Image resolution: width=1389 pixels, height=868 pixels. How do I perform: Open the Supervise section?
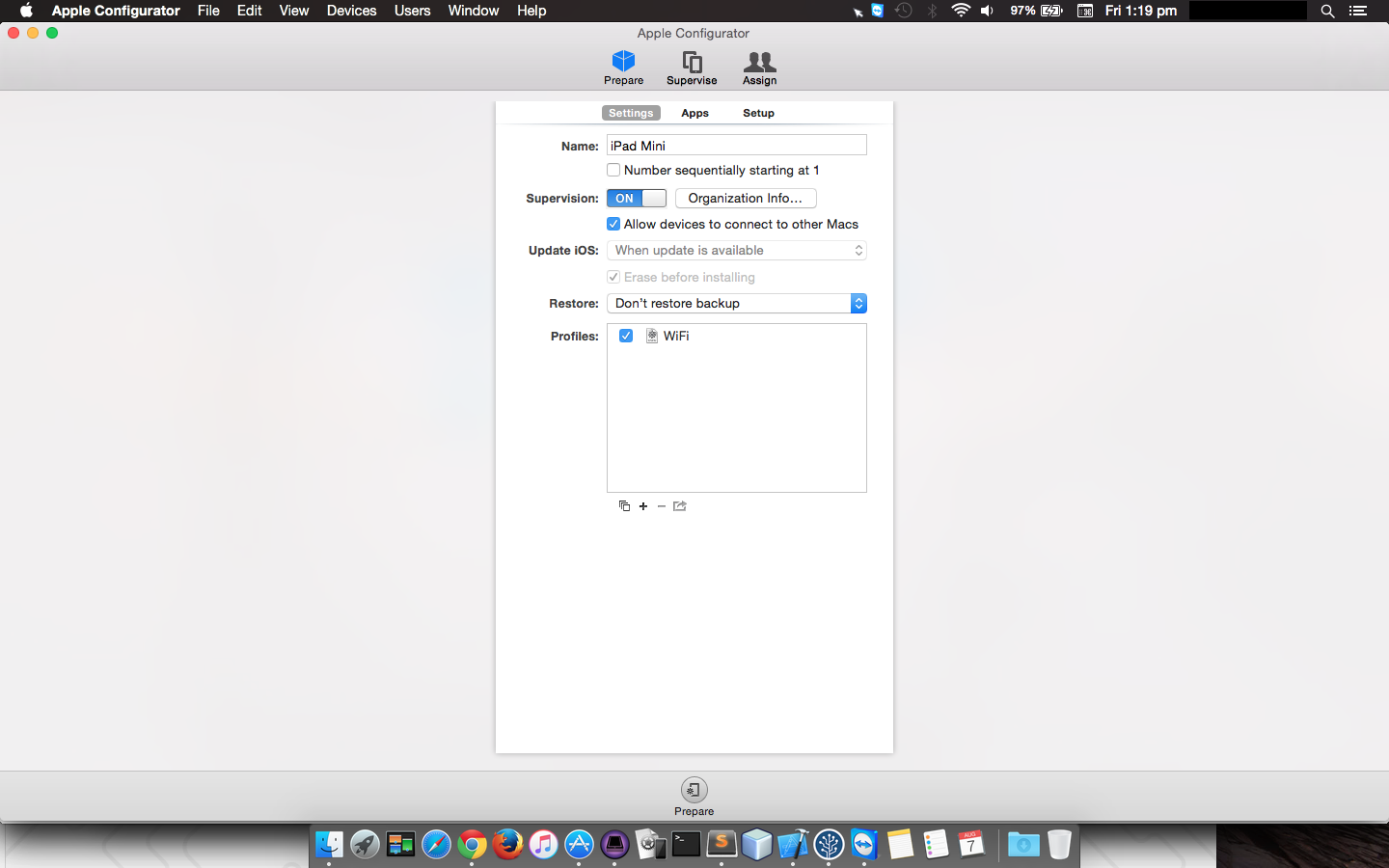tap(692, 67)
